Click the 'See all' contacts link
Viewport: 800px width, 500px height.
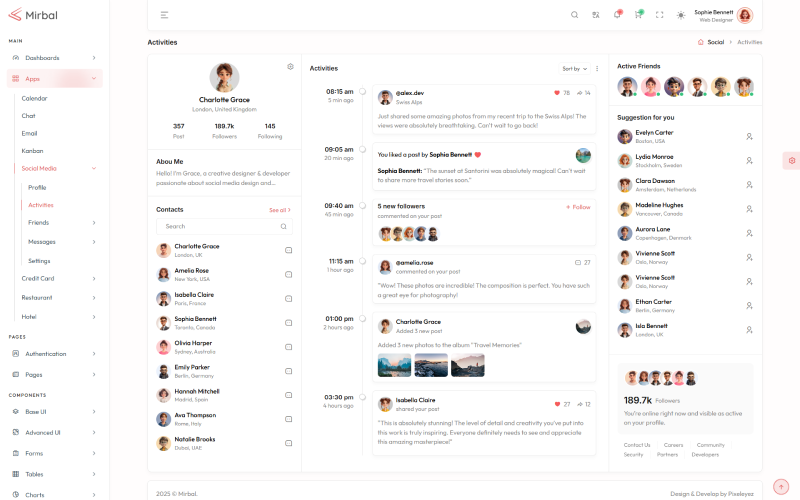(x=279, y=210)
